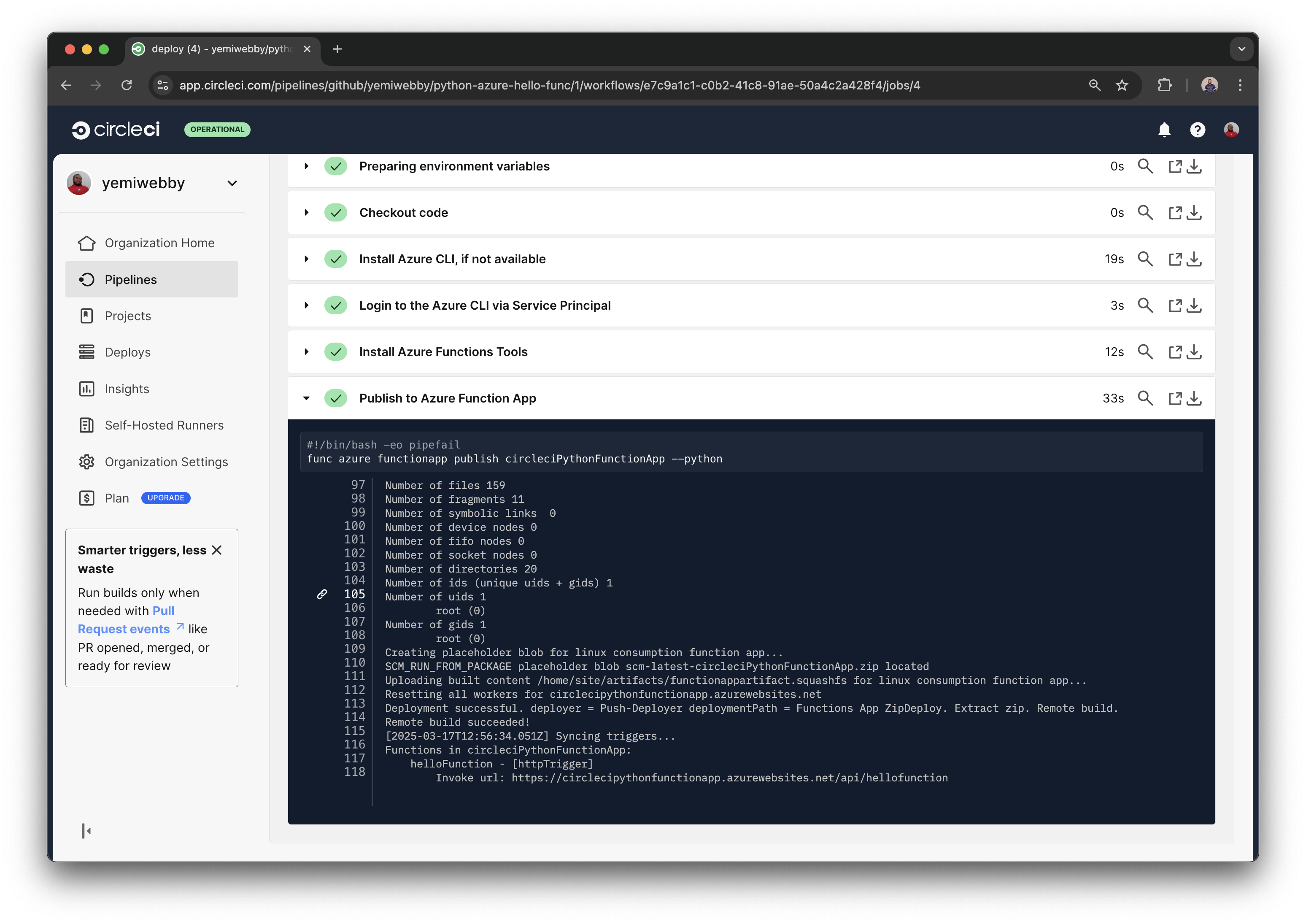Open the notifications bell
Viewport: 1306px width, 924px height.
(x=1163, y=130)
